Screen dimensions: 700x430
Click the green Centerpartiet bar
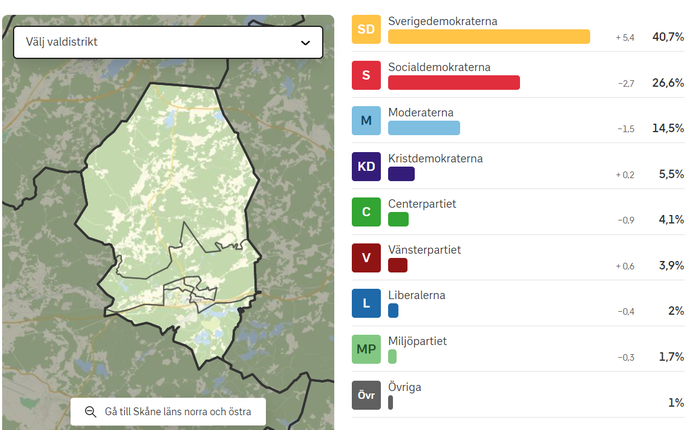[398, 219]
